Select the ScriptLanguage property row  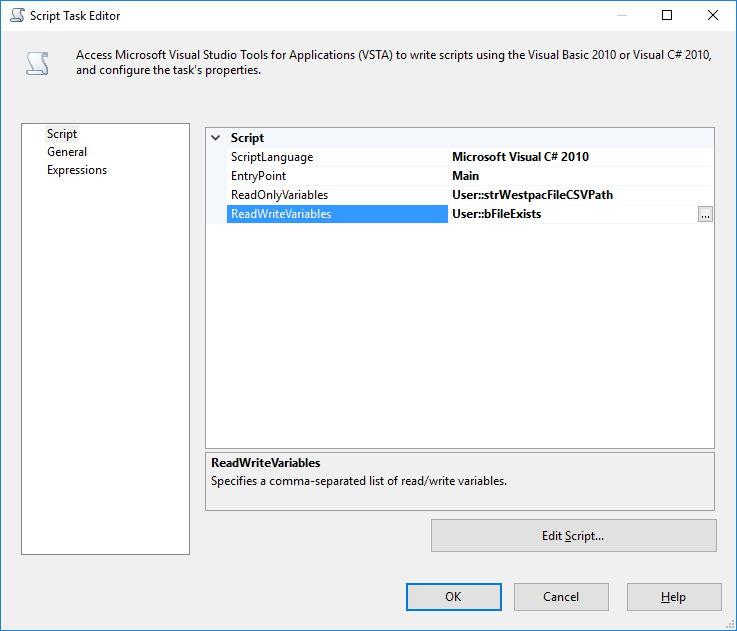pyautogui.click(x=272, y=157)
